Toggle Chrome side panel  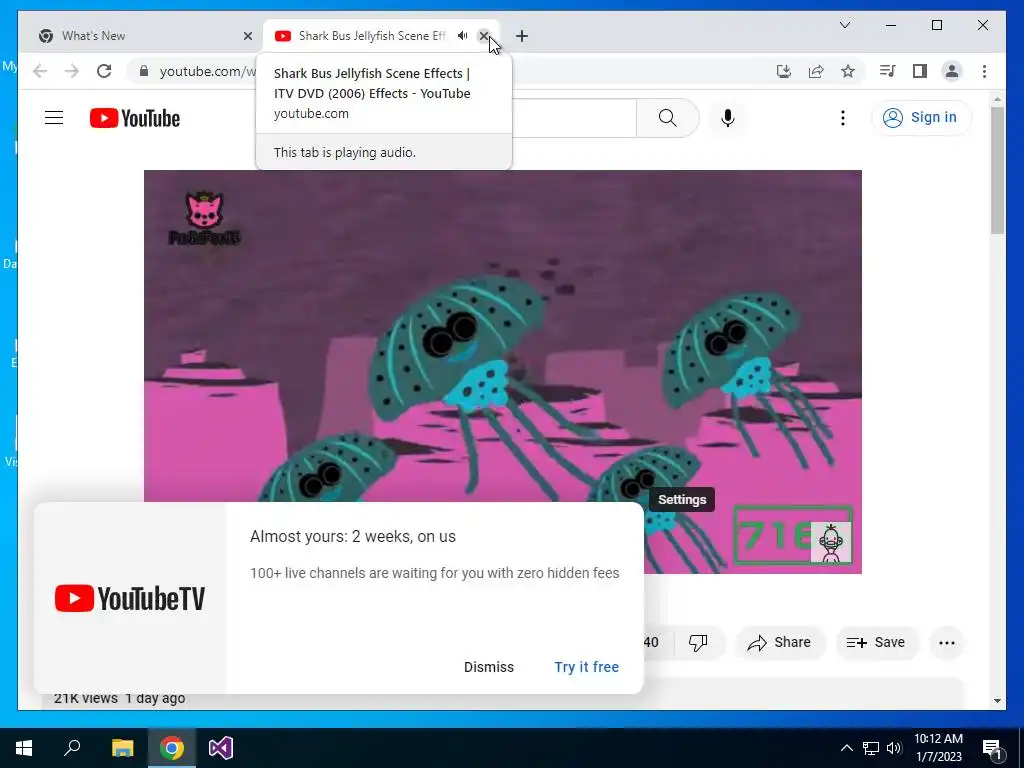(x=920, y=71)
